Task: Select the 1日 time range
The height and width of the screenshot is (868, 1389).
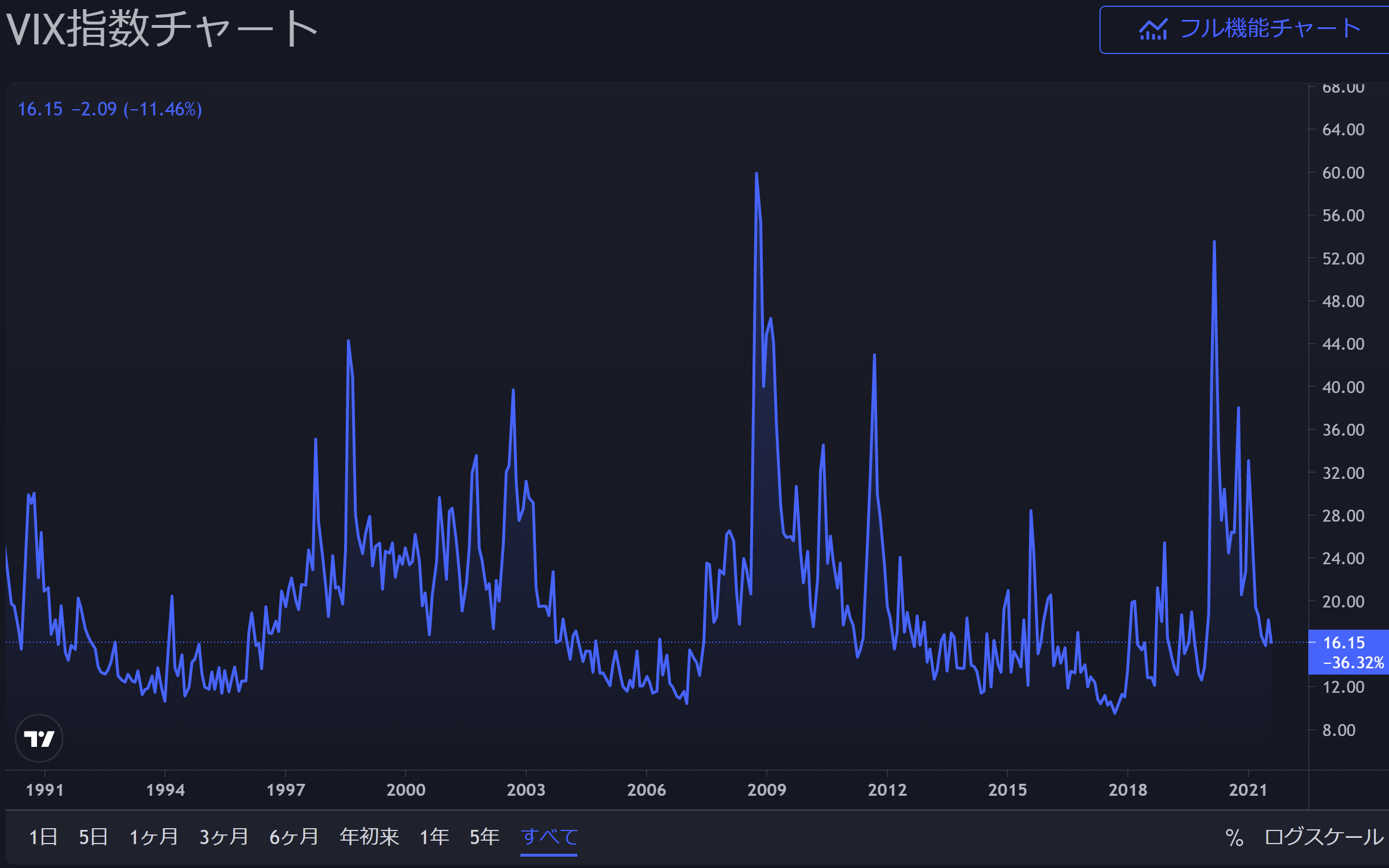Action: pyautogui.click(x=43, y=837)
